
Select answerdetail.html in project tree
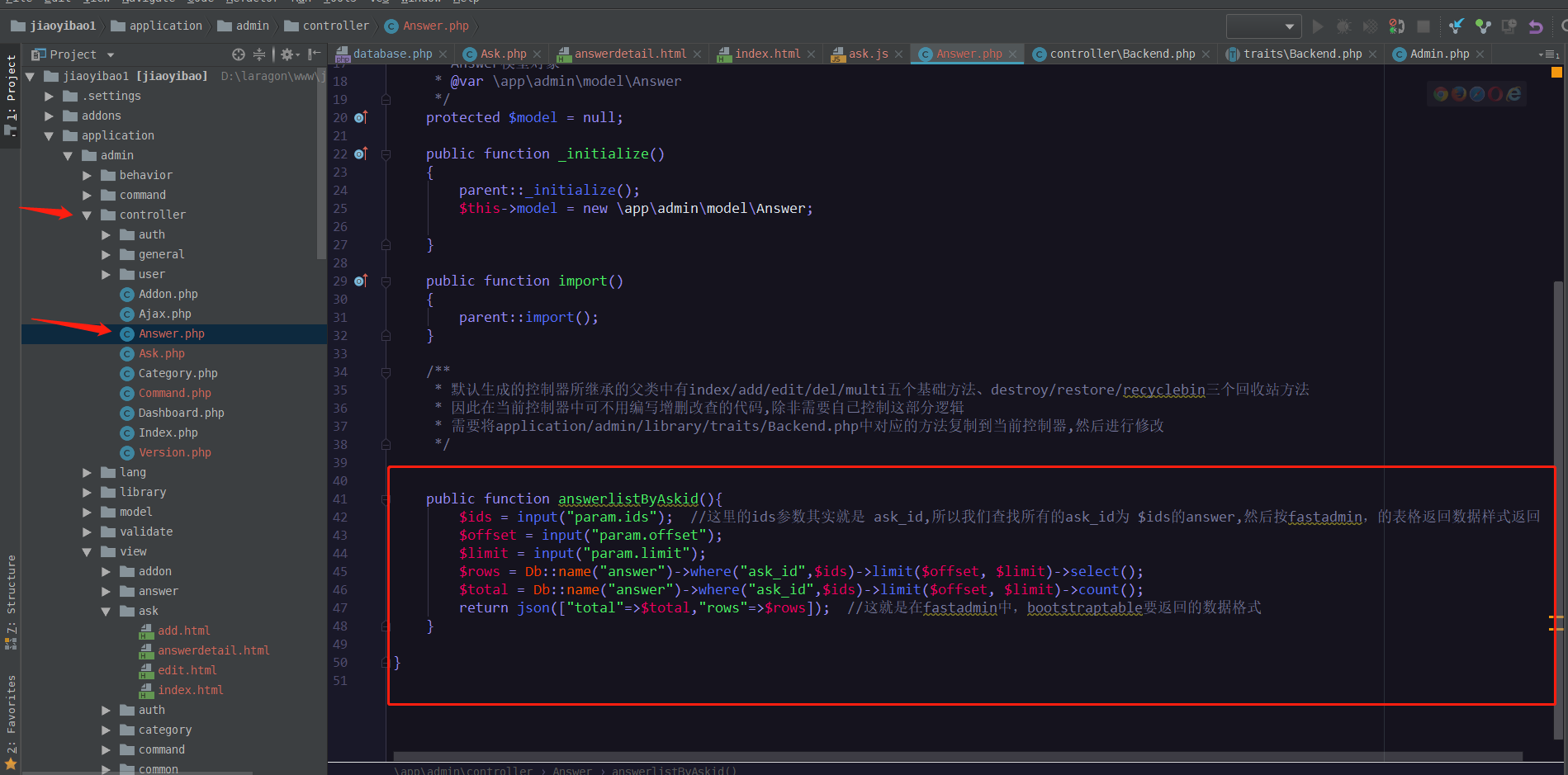point(213,651)
